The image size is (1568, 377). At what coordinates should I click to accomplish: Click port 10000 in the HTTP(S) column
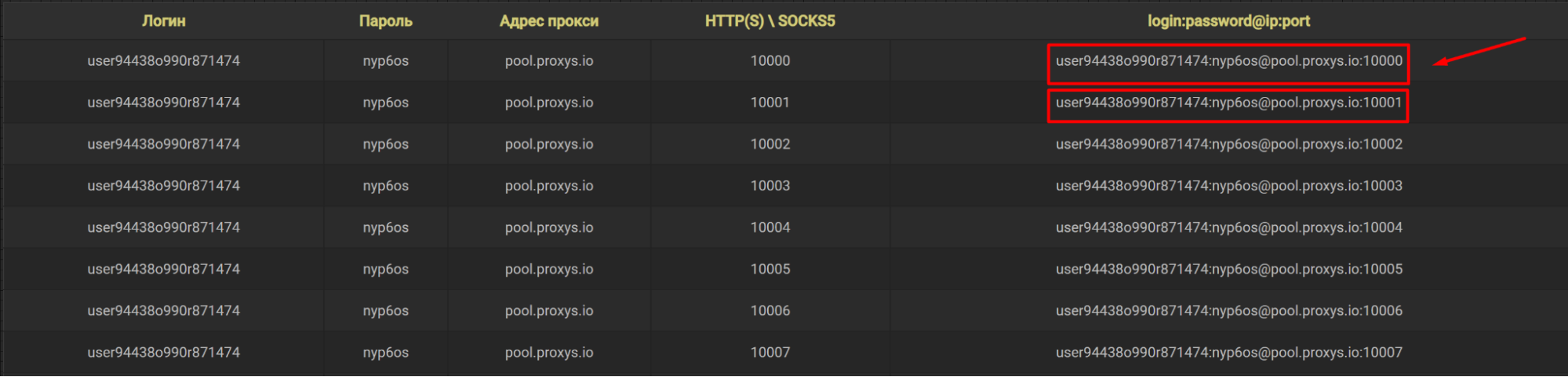pos(769,61)
